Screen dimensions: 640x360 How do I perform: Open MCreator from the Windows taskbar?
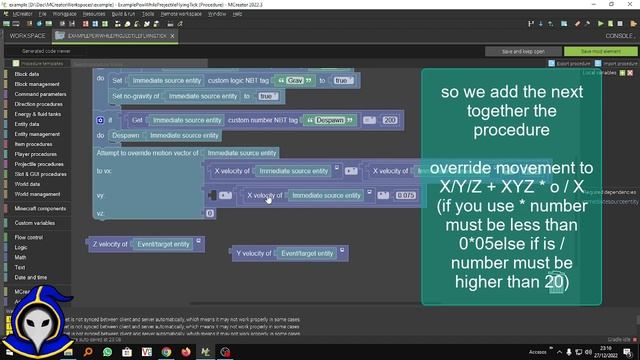click(x=206, y=352)
